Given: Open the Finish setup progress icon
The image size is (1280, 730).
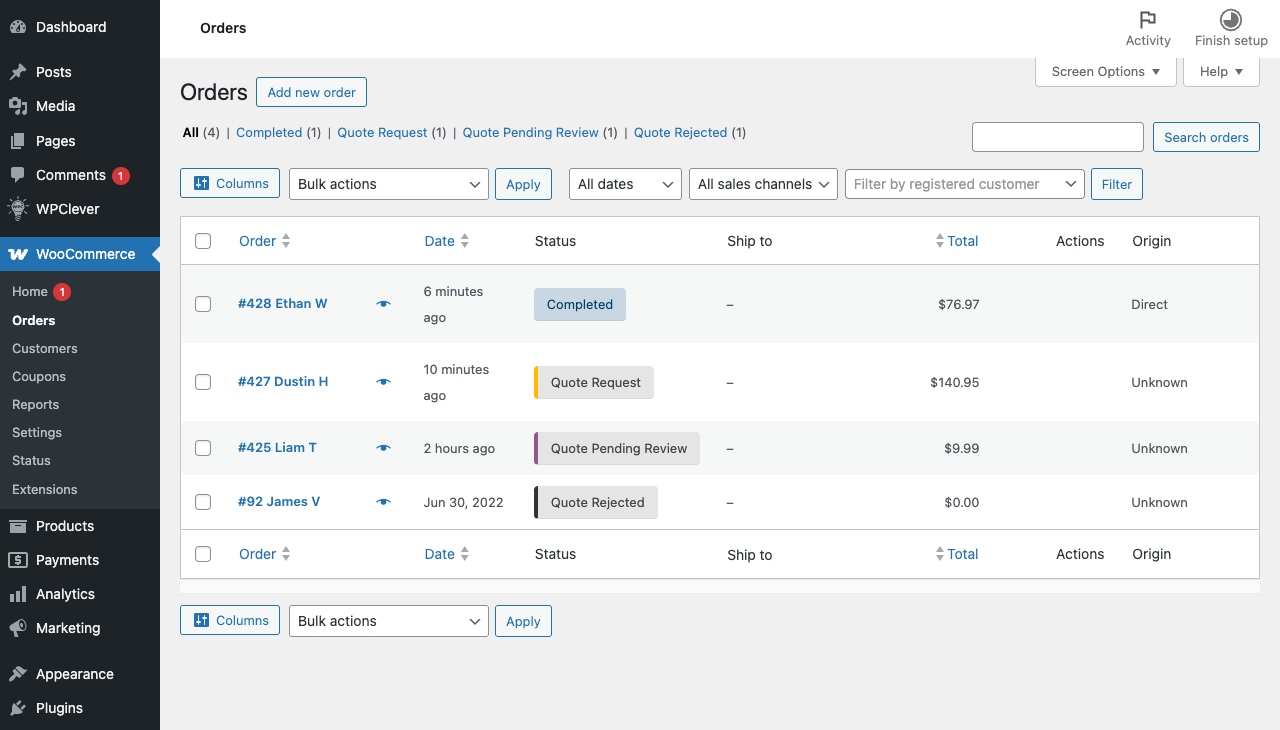Looking at the screenshot, I should (x=1230, y=20).
